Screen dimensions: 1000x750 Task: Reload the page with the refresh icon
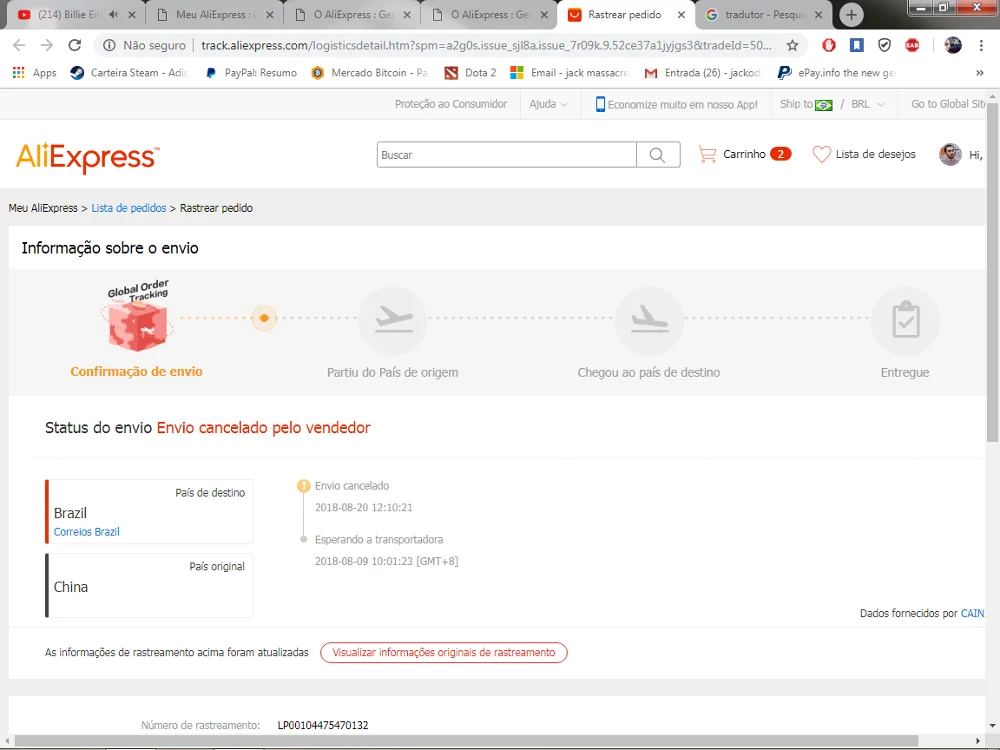pos(75,45)
